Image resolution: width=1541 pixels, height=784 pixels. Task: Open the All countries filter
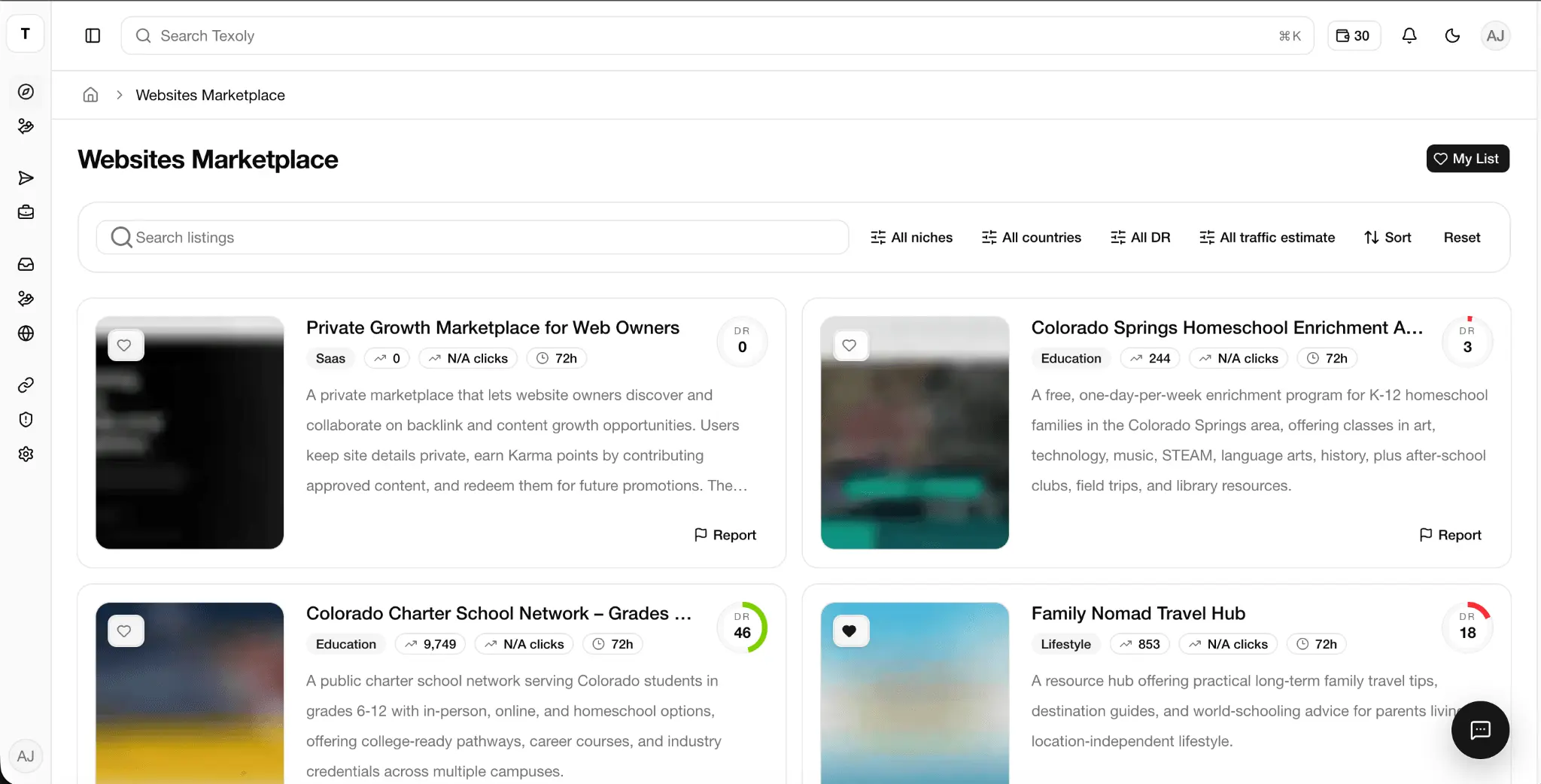(x=1031, y=237)
